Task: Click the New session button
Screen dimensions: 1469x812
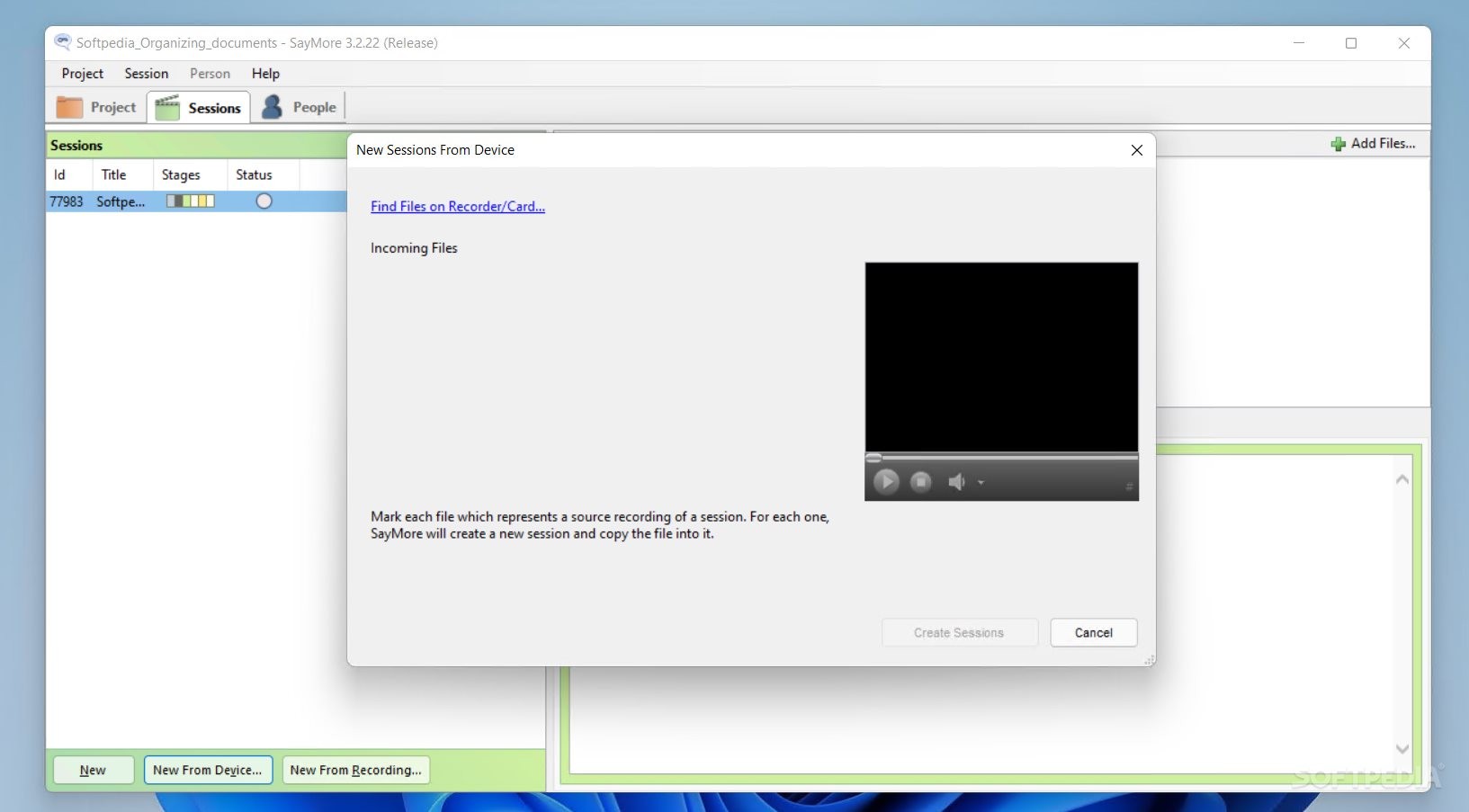Action: pyautogui.click(x=94, y=770)
